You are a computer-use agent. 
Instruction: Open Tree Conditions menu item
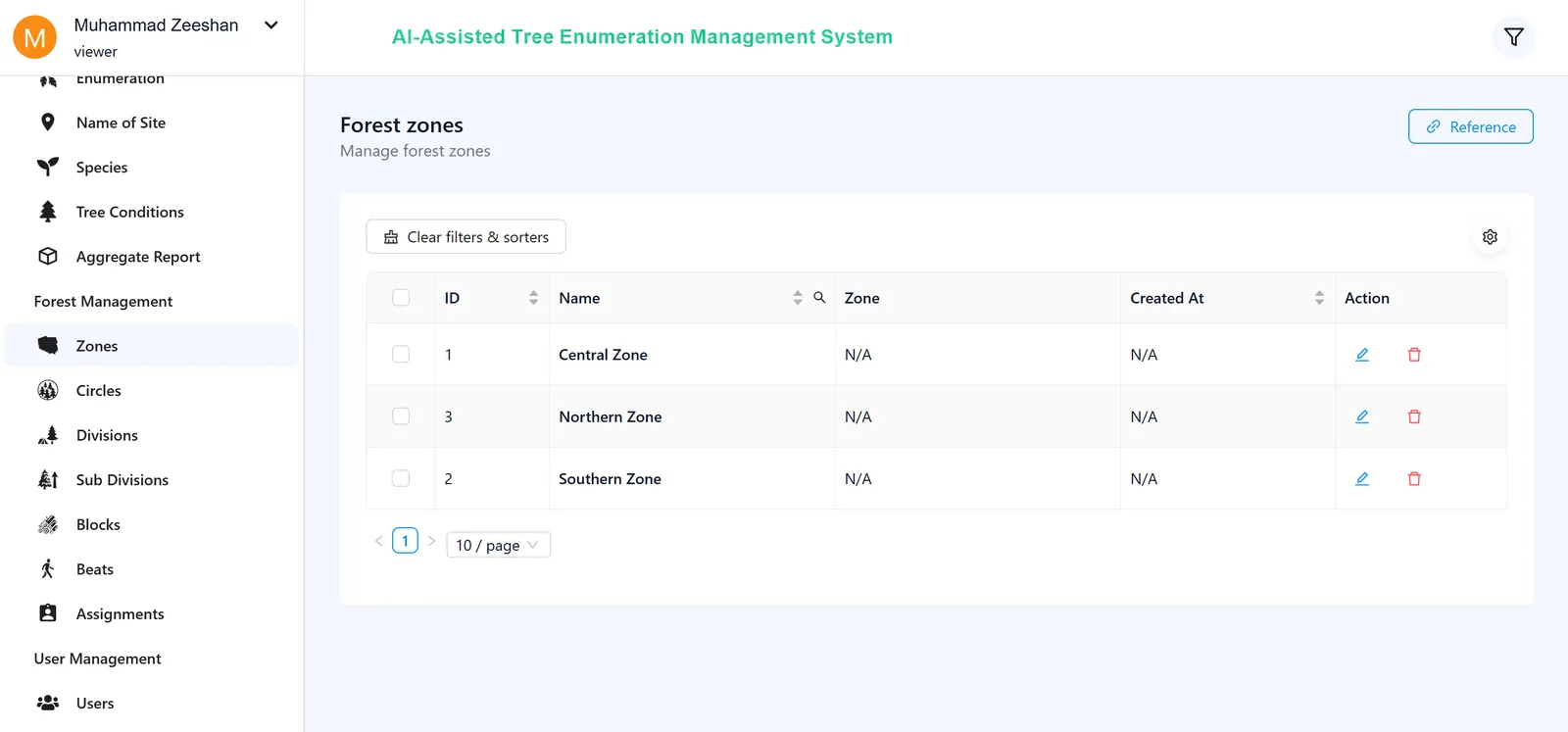(152, 212)
